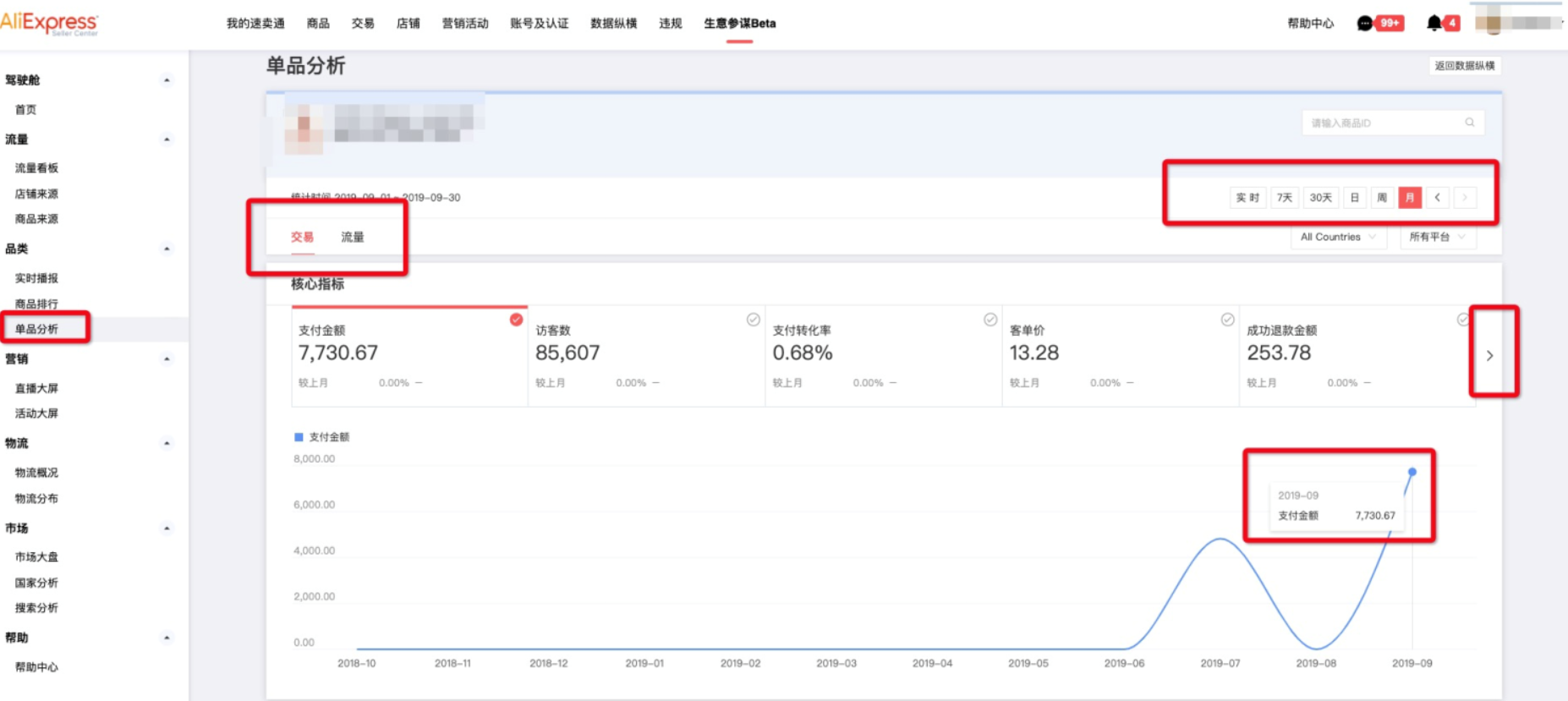
Task: Toggle the 支付金额 metric checkmark
Action: [516, 320]
